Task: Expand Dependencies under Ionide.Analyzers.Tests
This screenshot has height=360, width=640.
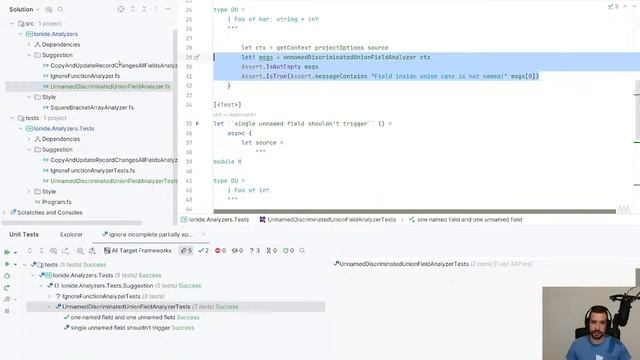Action: 29,139
